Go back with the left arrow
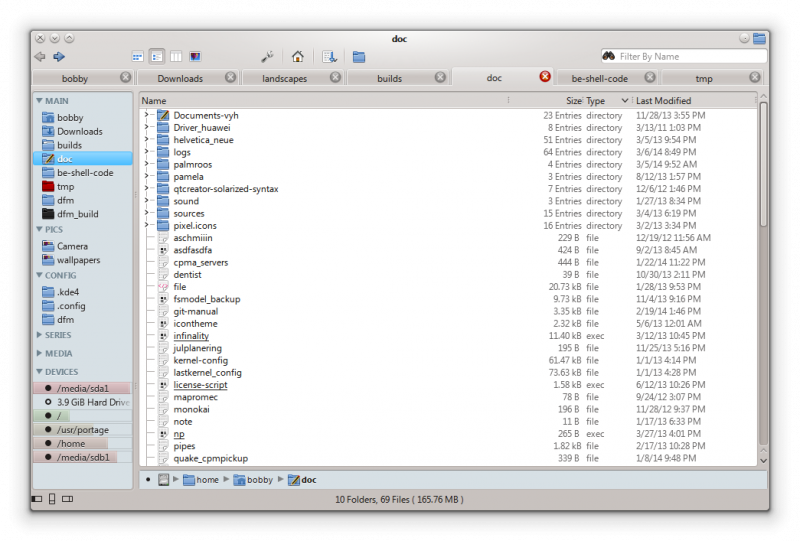This screenshot has width=800, height=541. coord(40,57)
